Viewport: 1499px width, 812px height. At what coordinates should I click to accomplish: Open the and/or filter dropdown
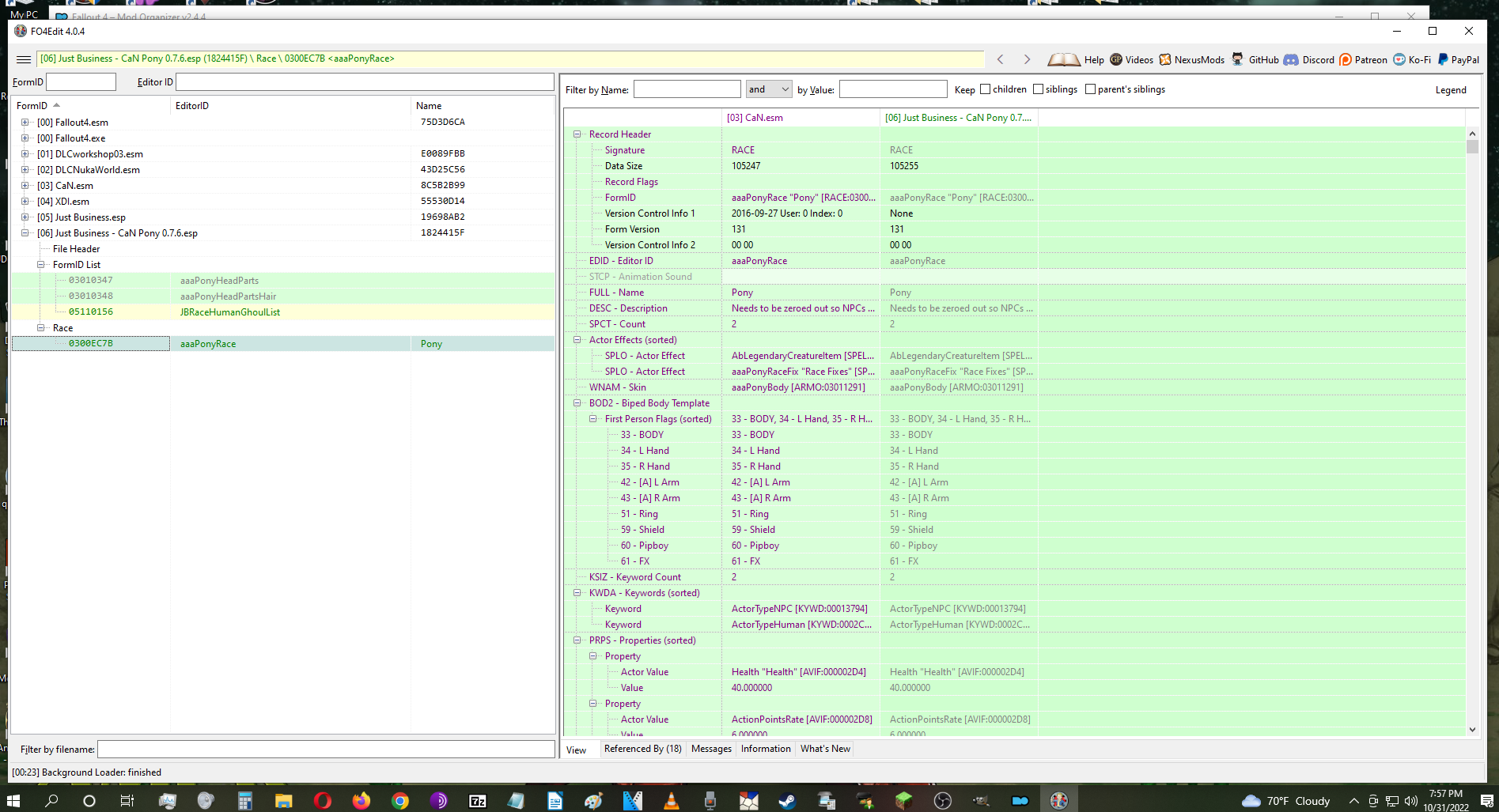click(769, 89)
